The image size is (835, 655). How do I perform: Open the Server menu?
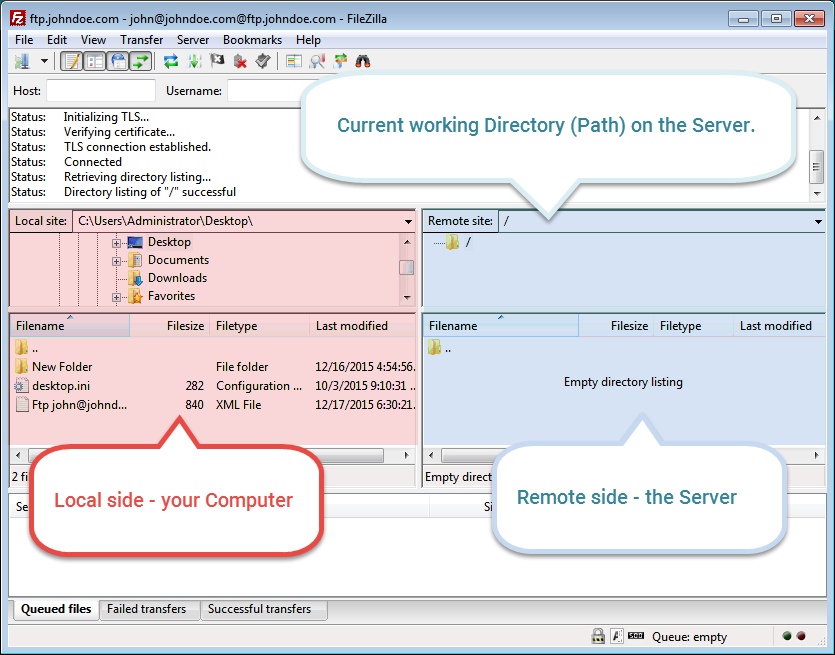click(193, 40)
